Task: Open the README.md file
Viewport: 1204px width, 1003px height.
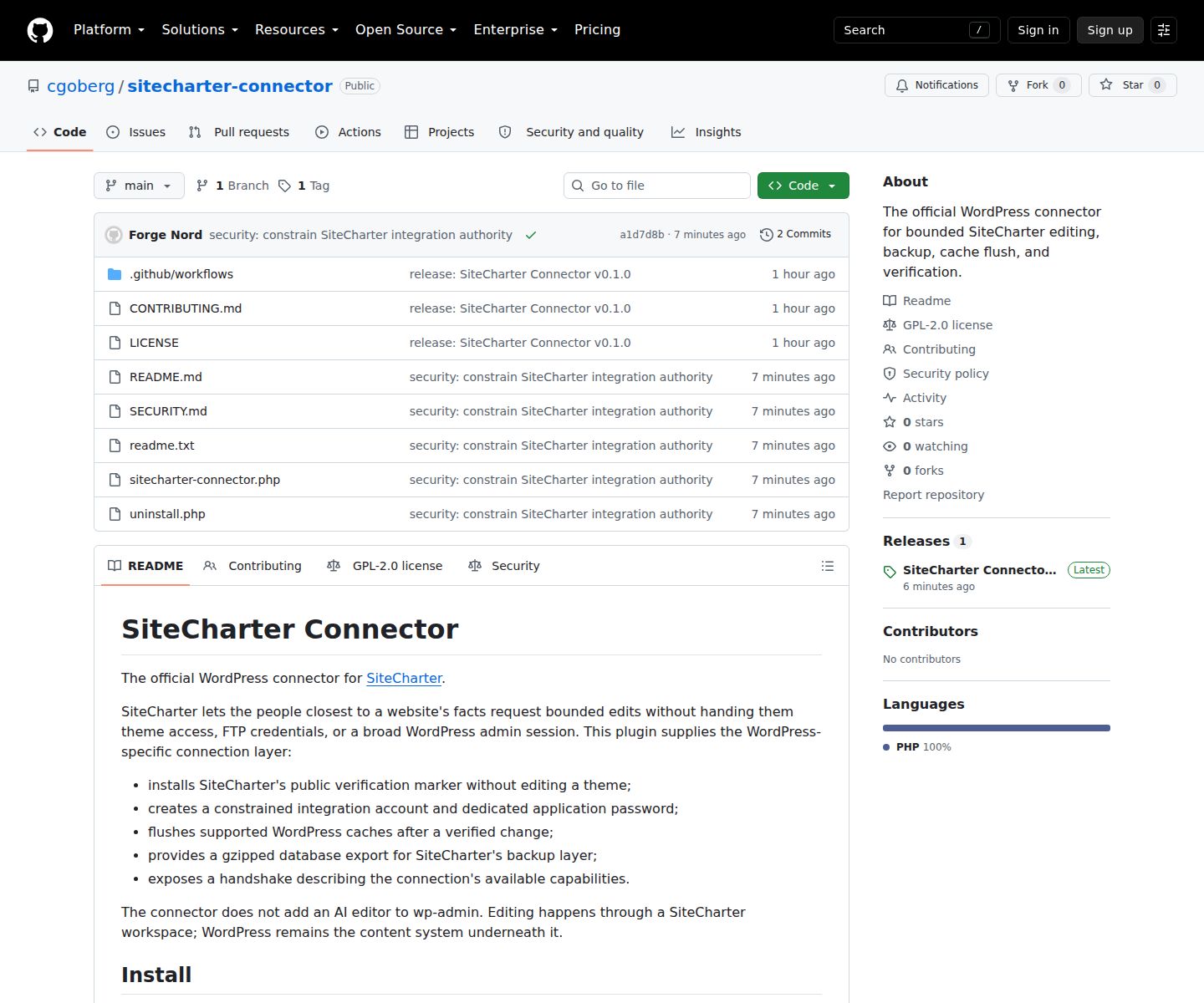Action: tap(166, 377)
